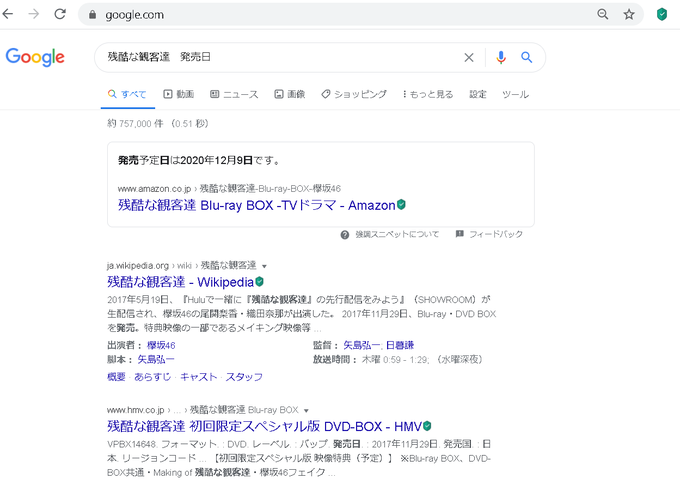Jump to the スタッフ section link
This screenshot has width=680, height=491.
[x=244, y=377]
